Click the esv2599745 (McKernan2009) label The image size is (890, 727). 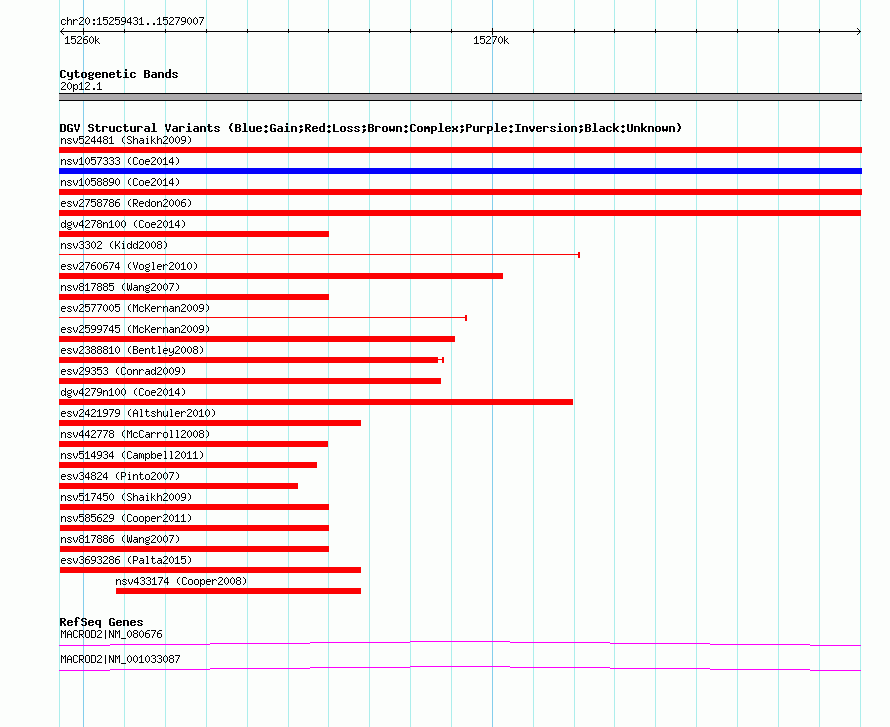[135, 329]
